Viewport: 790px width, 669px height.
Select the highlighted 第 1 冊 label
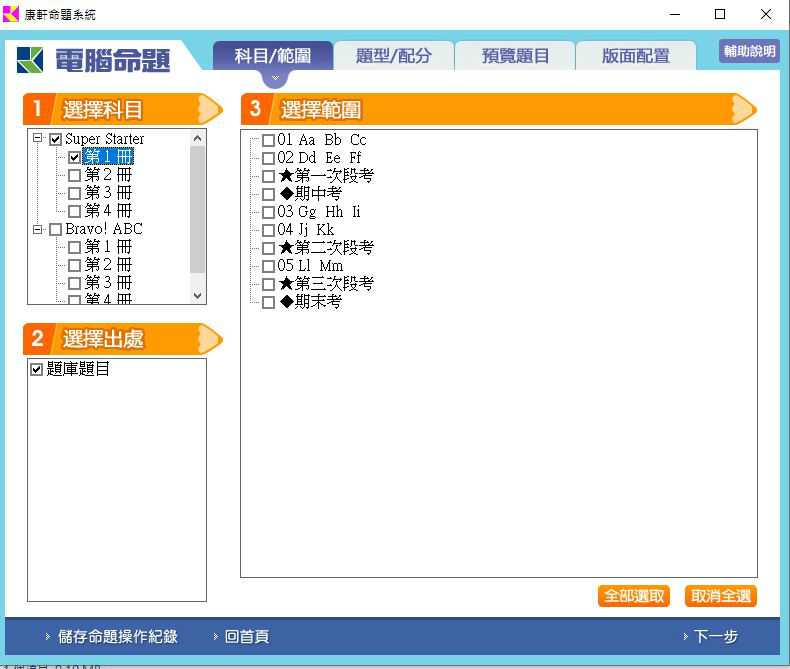(108, 157)
